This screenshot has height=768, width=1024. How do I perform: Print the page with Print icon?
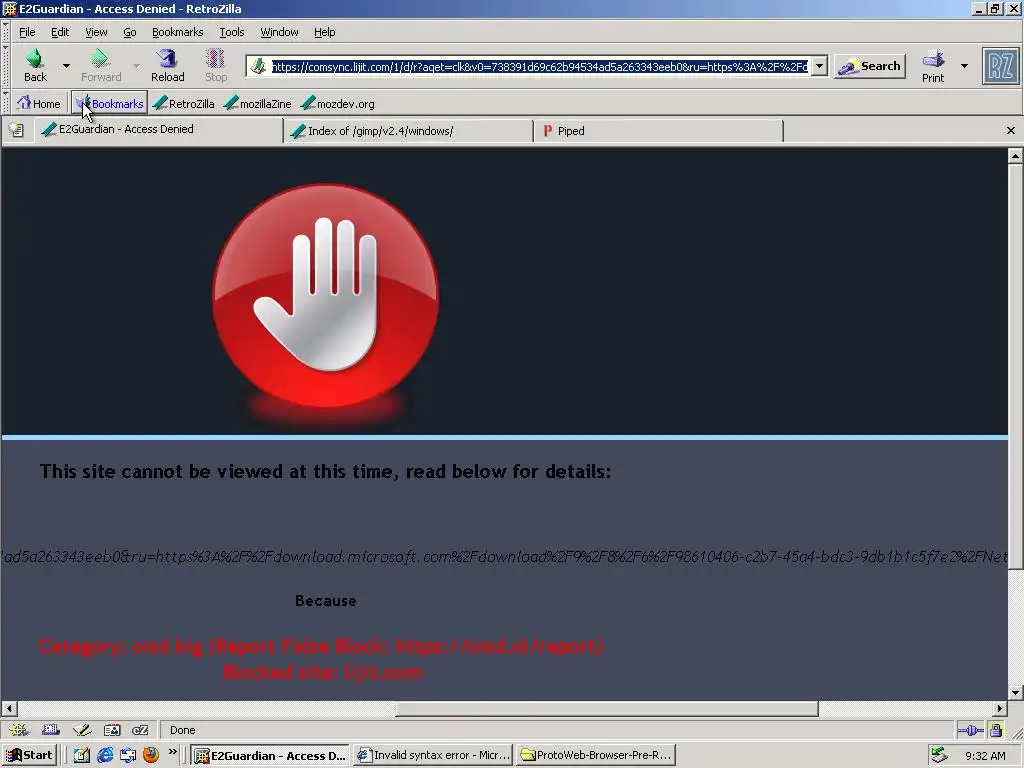click(933, 66)
